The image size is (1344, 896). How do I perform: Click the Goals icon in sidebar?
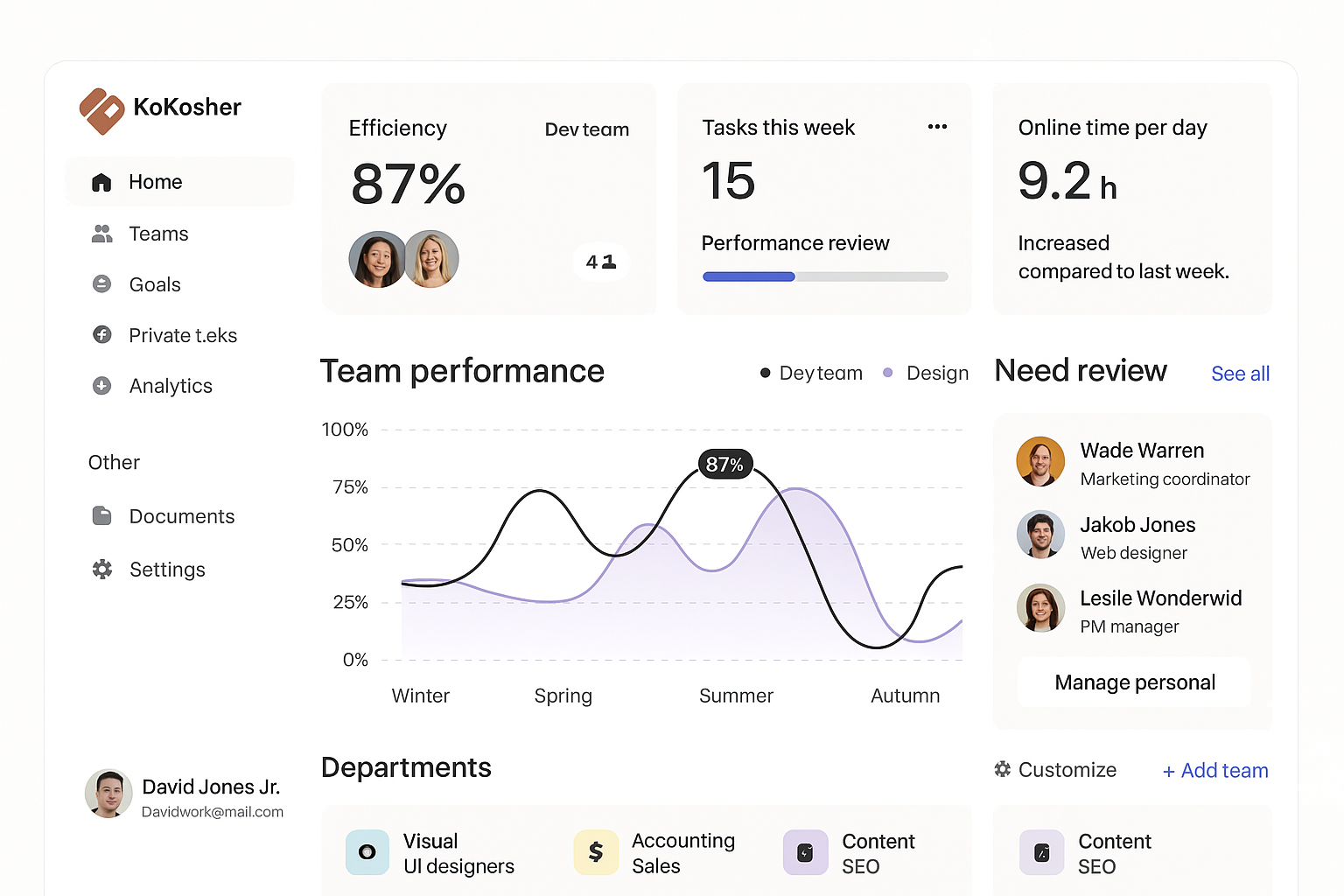pyautogui.click(x=102, y=284)
